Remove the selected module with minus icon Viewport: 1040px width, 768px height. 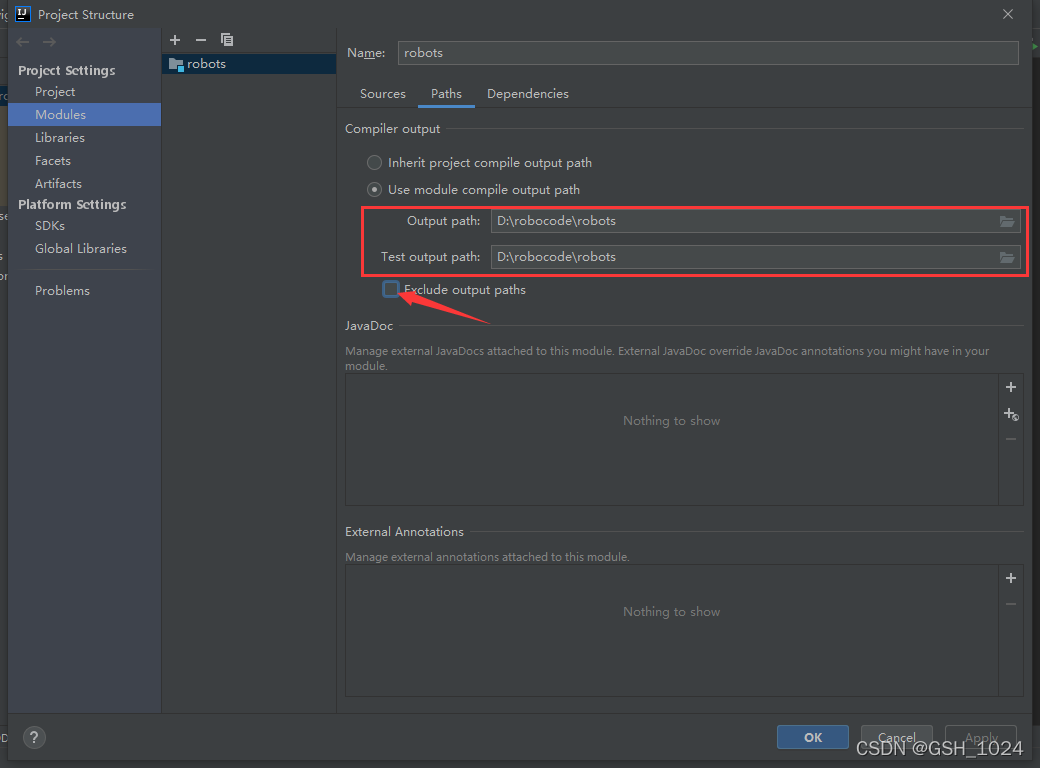(201, 40)
